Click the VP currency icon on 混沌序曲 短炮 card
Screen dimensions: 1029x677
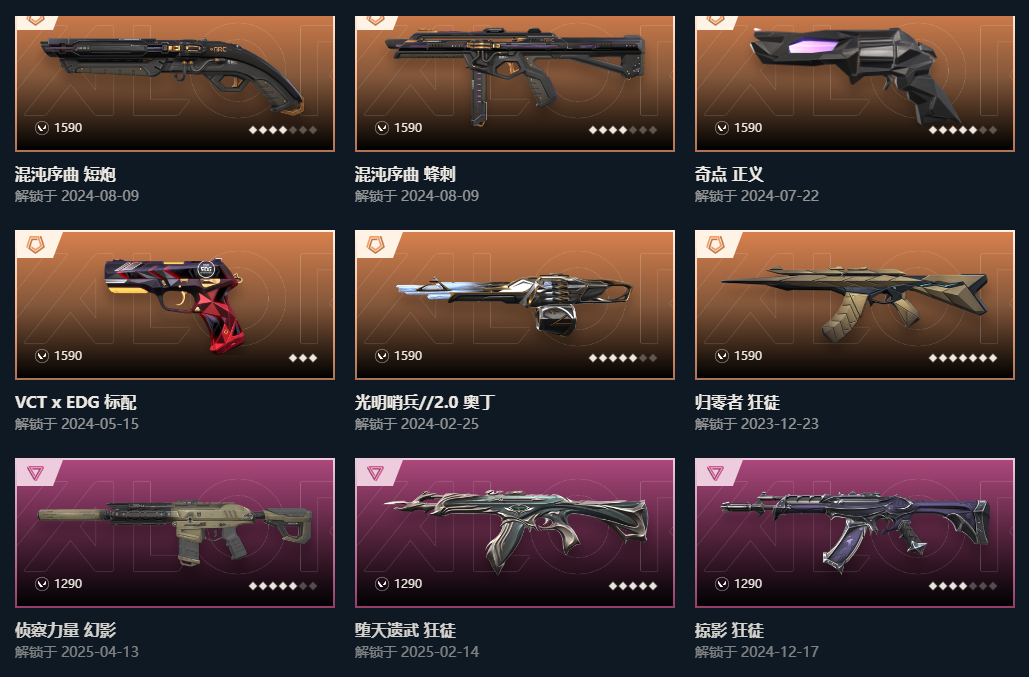point(42,128)
